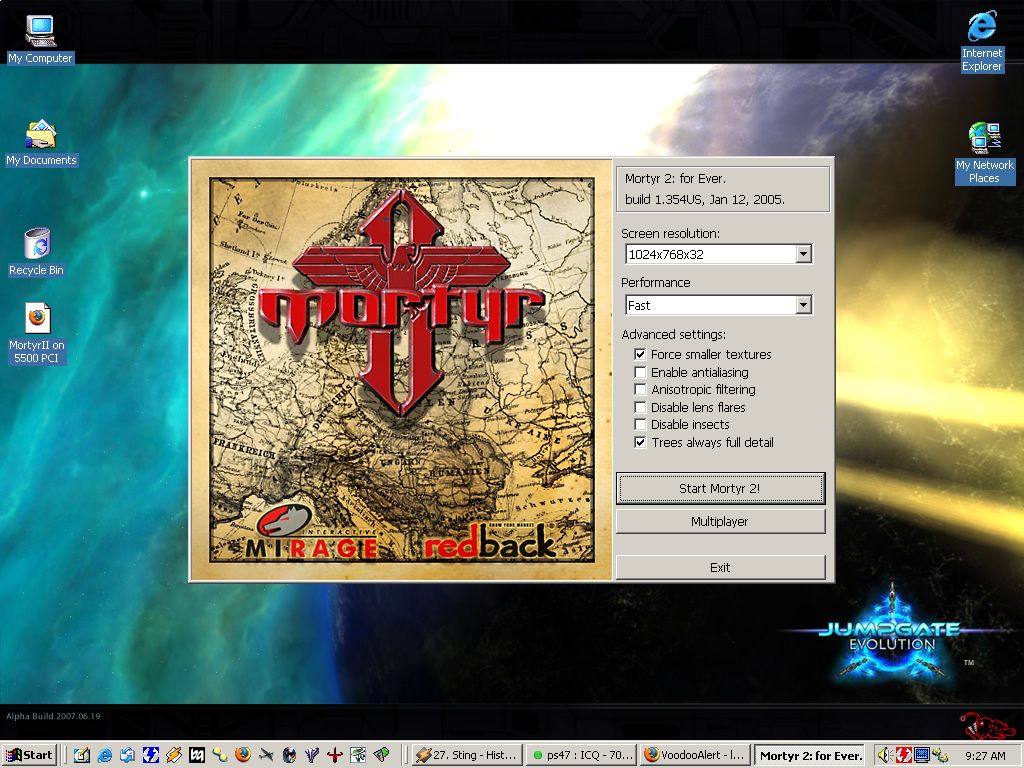Exit the Mortyr 2 launcher
Image resolution: width=1024 pixels, height=768 pixels.
(x=720, y=568)
